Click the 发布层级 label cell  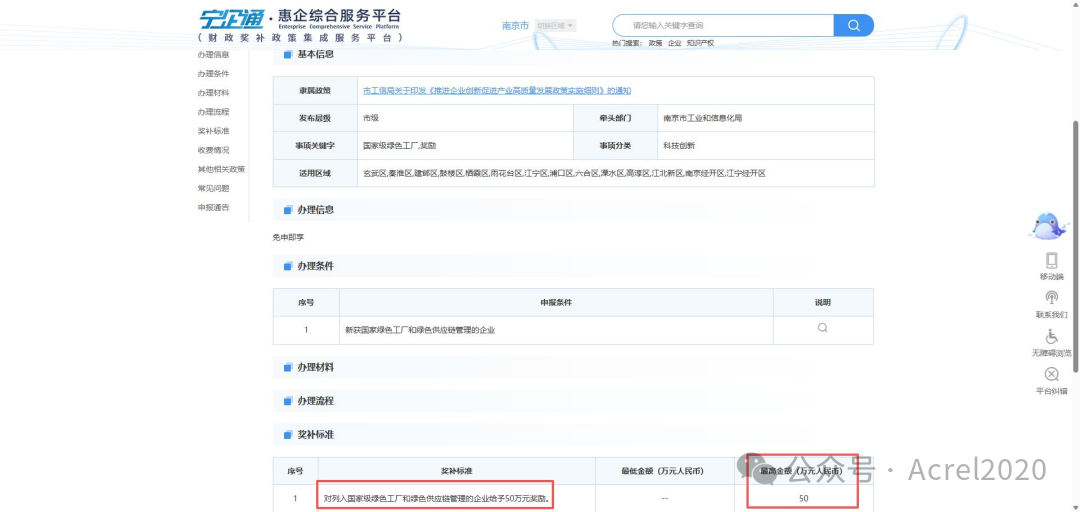(315, 118)
